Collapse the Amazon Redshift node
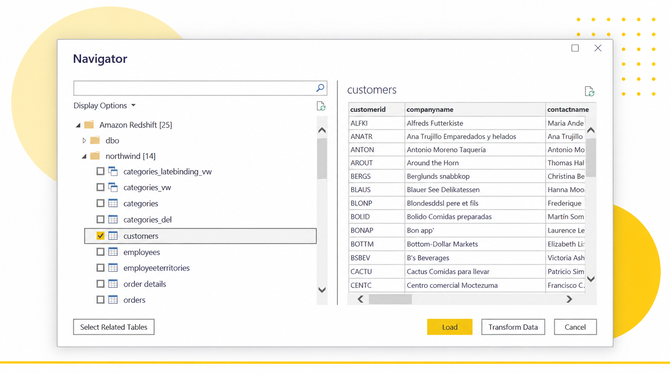Screen dimensions: 670x373 [78, 125]
